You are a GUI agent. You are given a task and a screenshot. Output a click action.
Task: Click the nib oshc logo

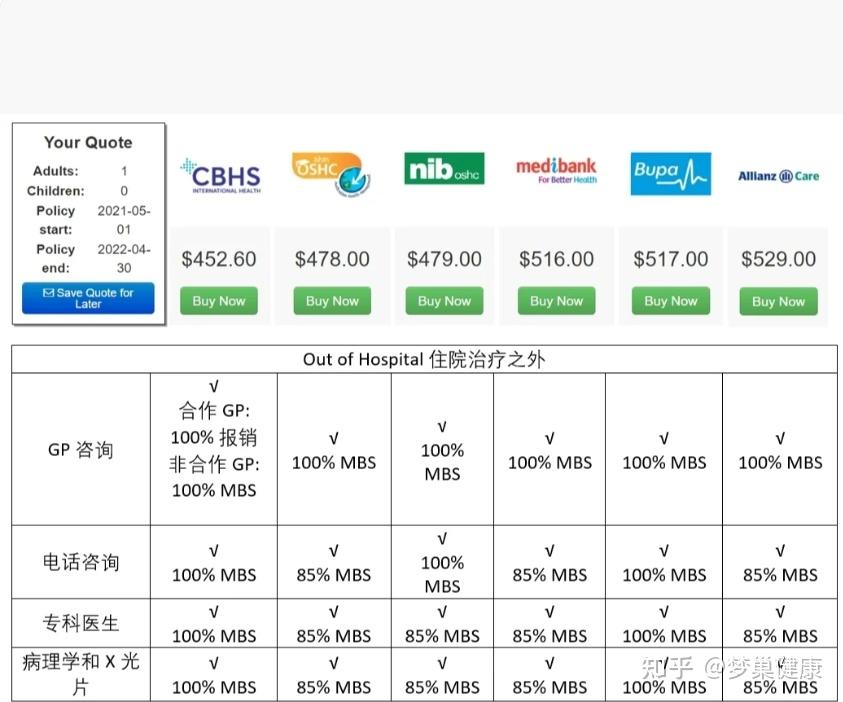coord(444,169)
